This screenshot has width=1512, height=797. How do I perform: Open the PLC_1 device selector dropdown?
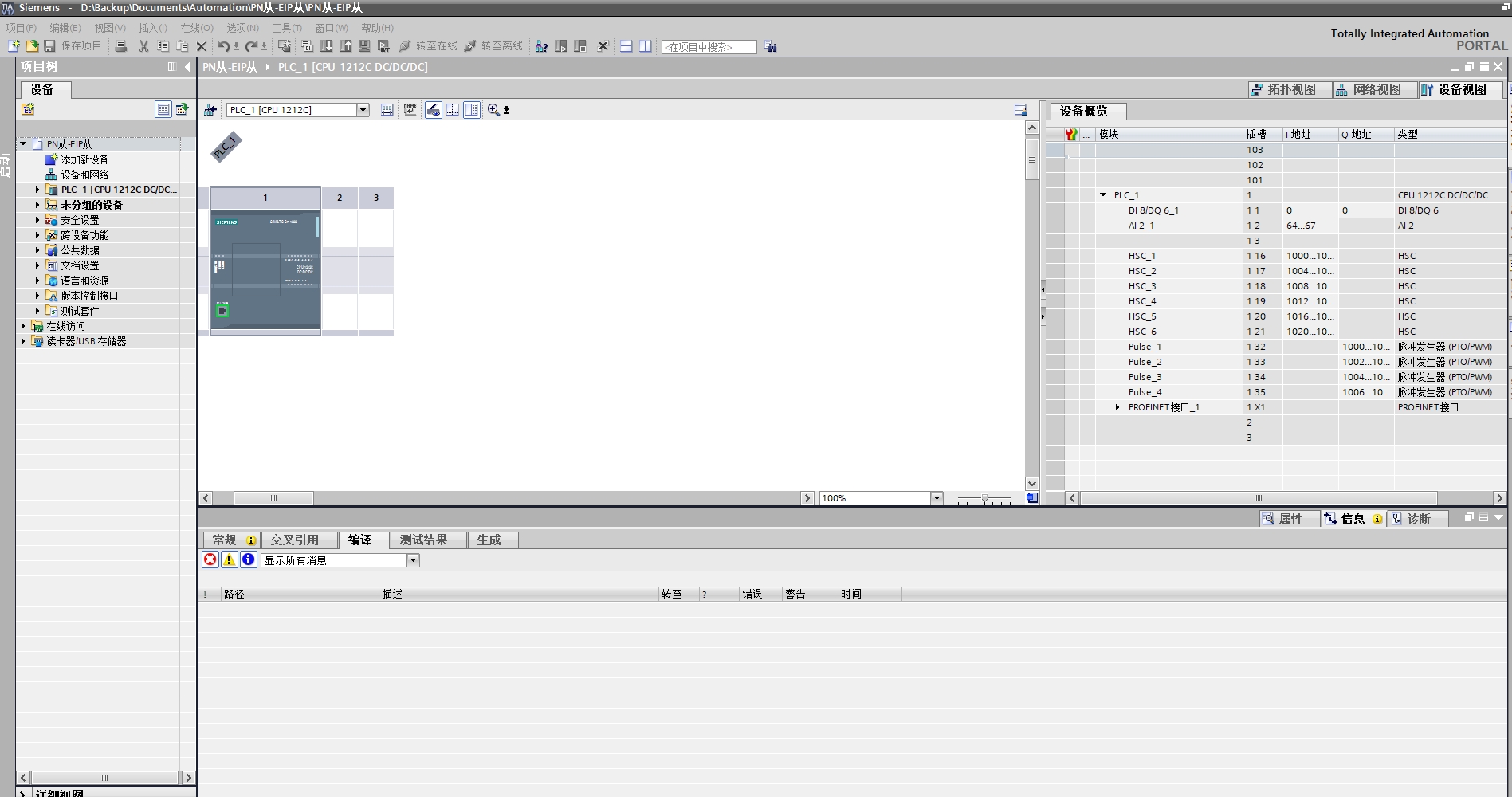pyautogui.click(x=363, y=110)
